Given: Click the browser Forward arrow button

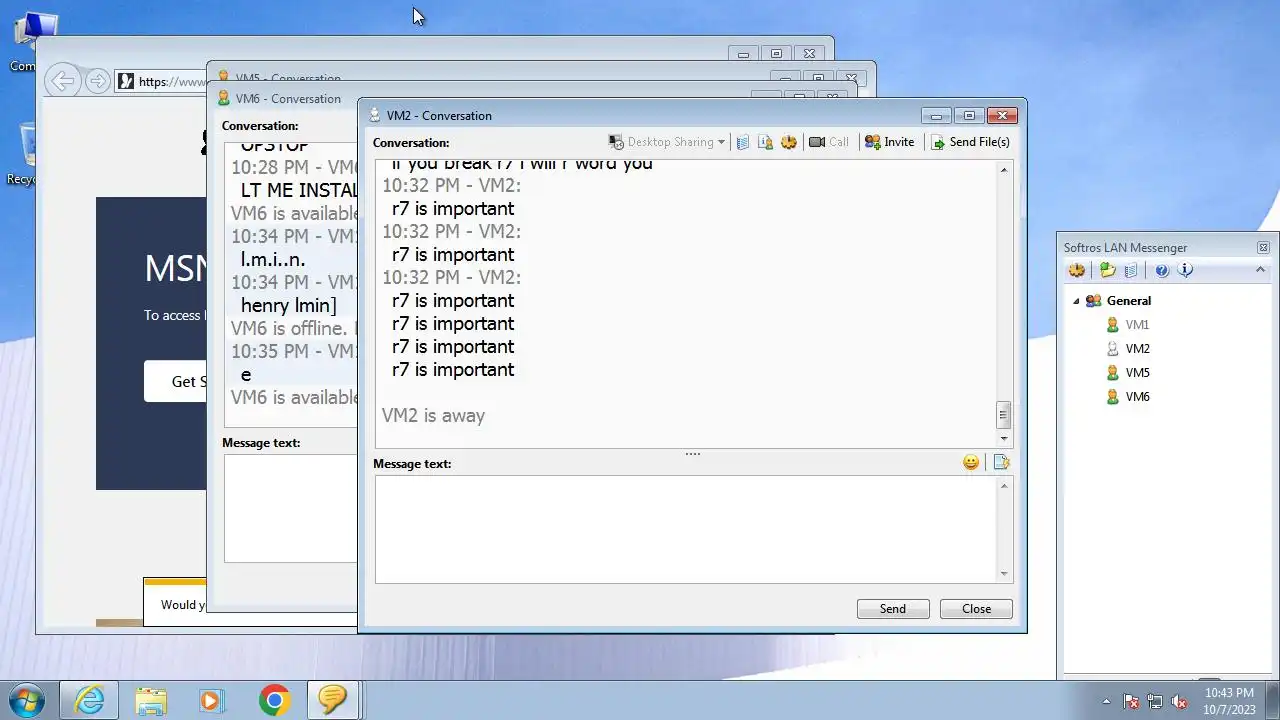Looking at the screenshot, I should (97, 81).
